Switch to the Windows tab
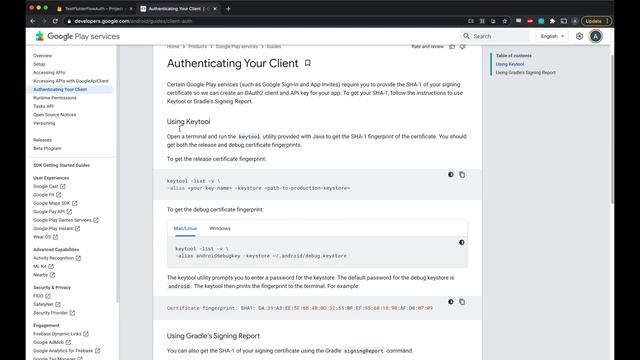The image size is (640, 360). 220,228
